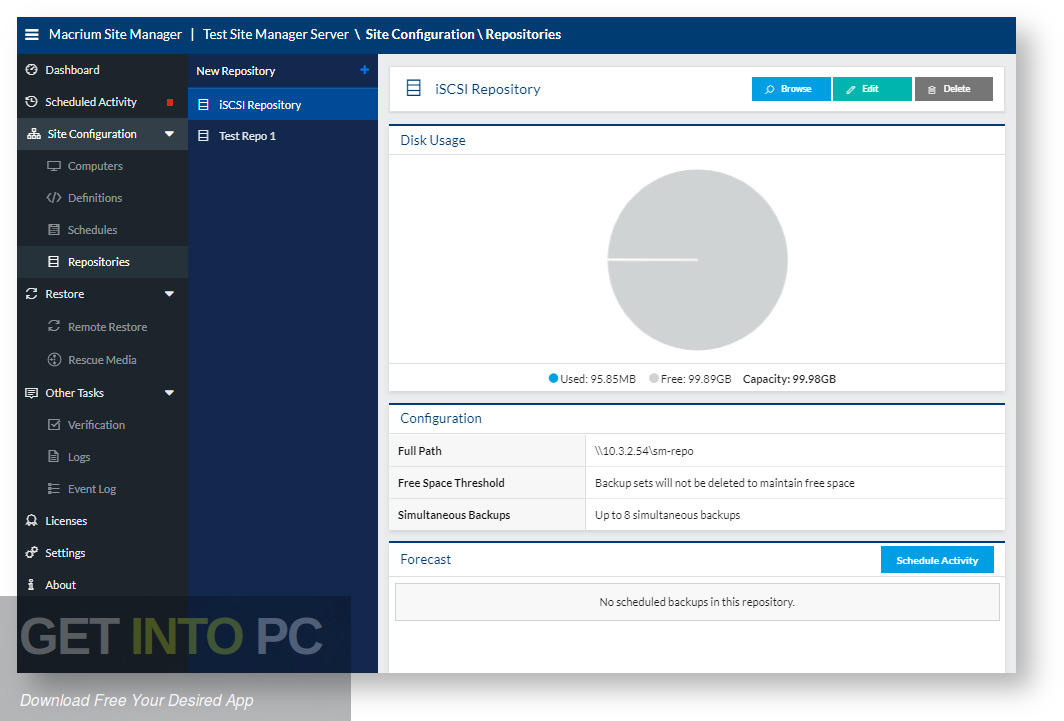1064x721 pixels.
Task: Click the red Scheduled Activity status indicator
Action: [x=170, y=102]
